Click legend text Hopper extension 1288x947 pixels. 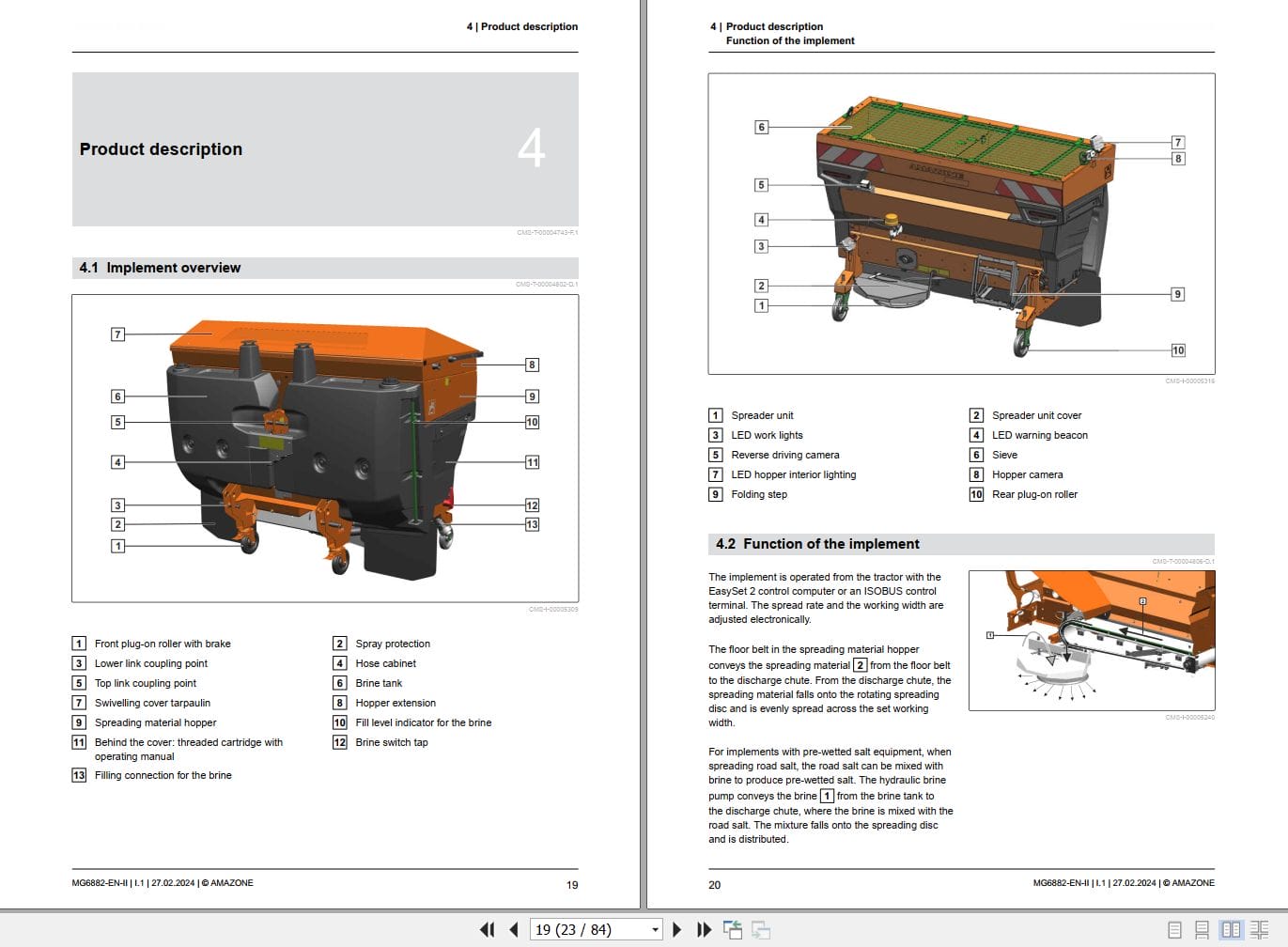coord(396,703)
